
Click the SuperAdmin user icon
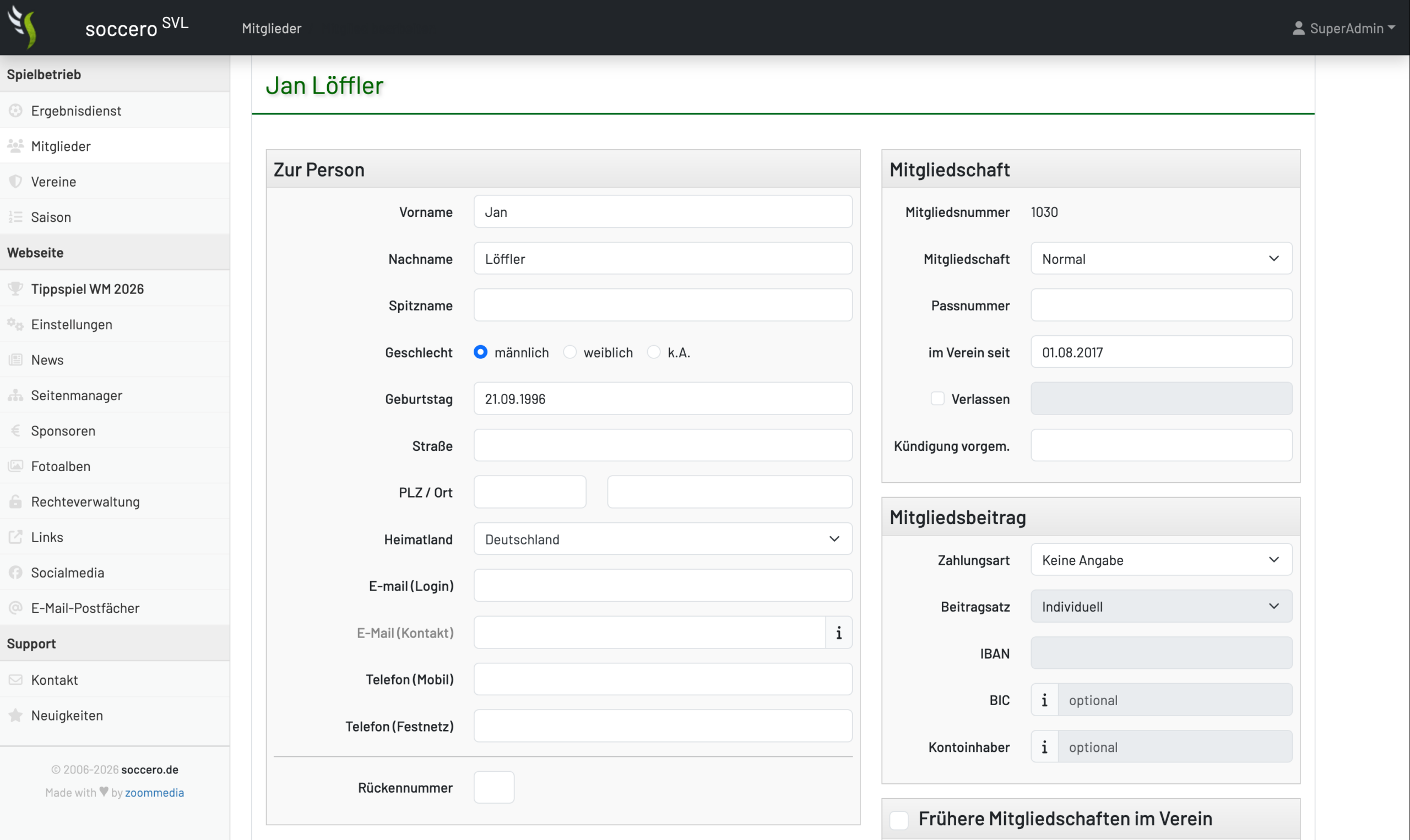(1298, 28)
